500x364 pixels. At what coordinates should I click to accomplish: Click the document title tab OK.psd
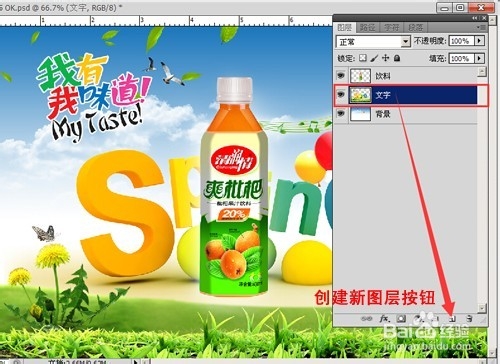[x=60, y=7]
